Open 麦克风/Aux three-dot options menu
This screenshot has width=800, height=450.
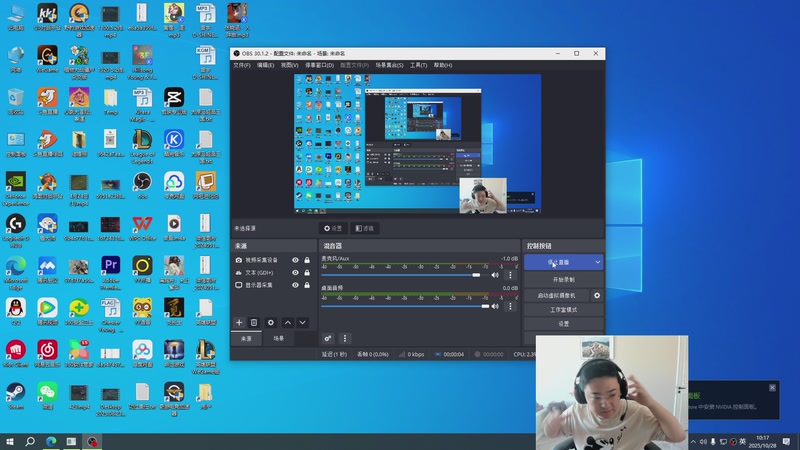tap(510, 275)
